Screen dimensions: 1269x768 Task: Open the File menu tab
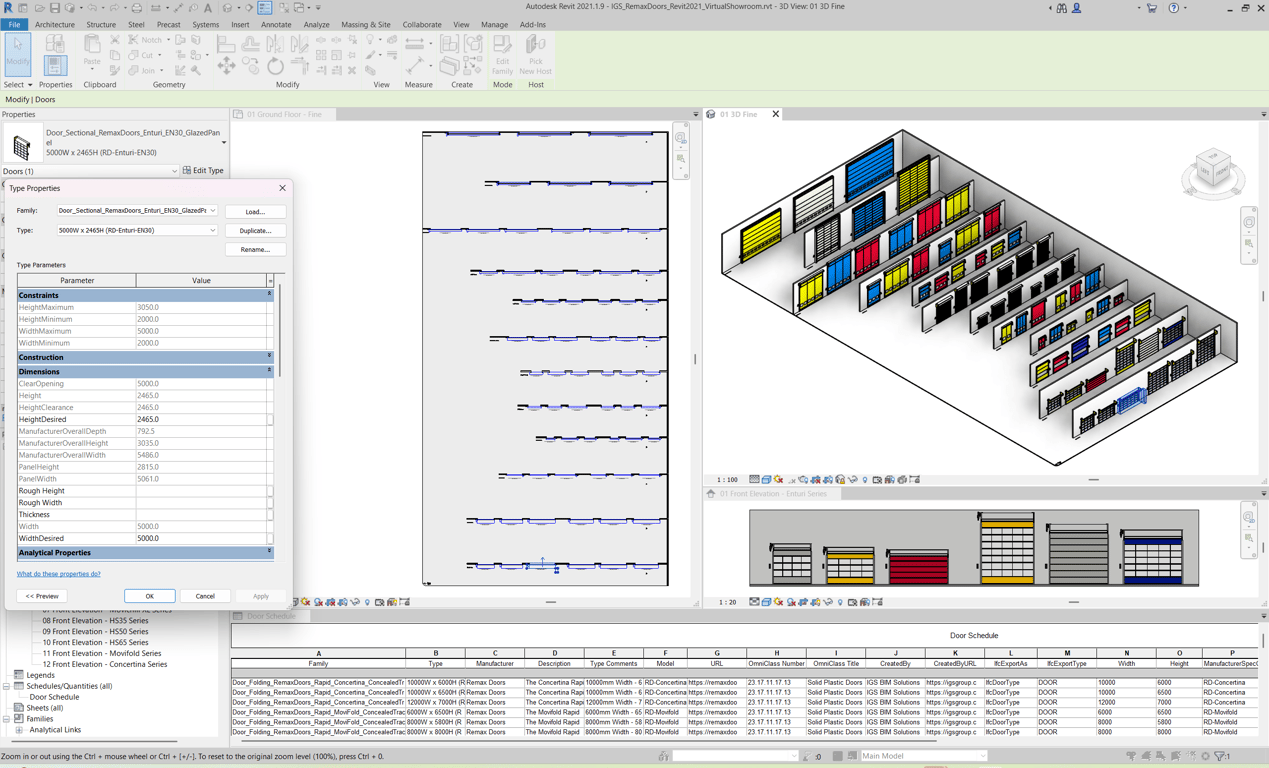[x=14, y=25]
